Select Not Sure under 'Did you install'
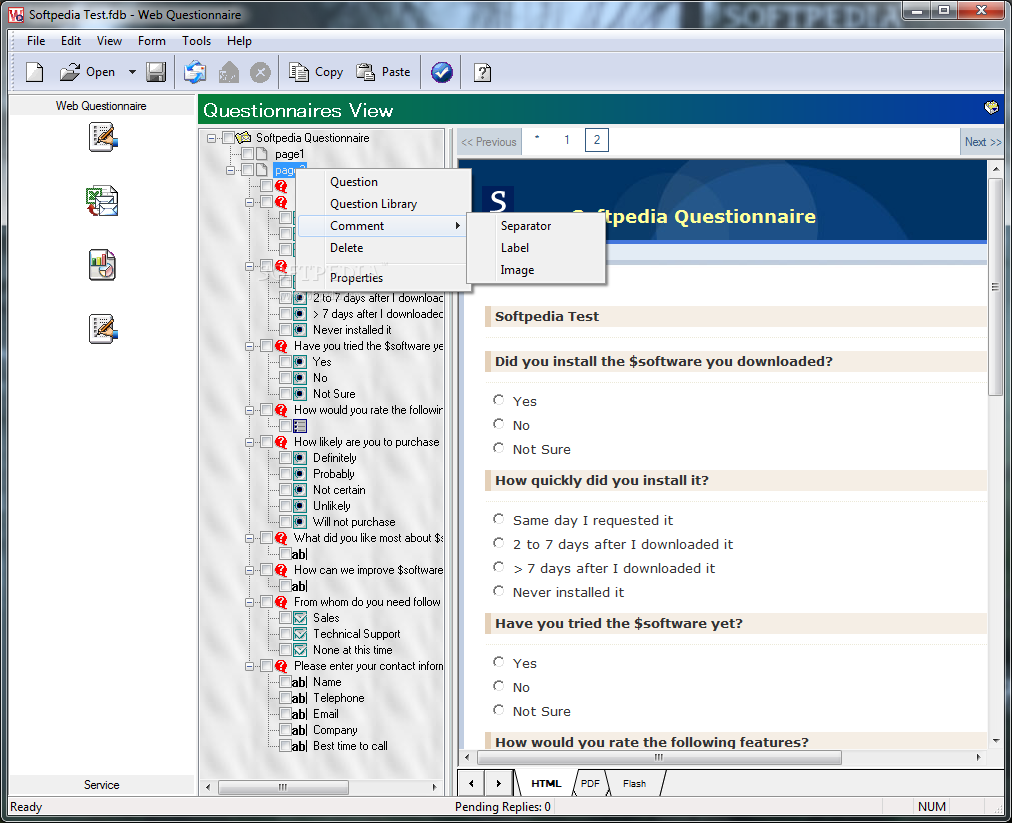 point(498,448)
